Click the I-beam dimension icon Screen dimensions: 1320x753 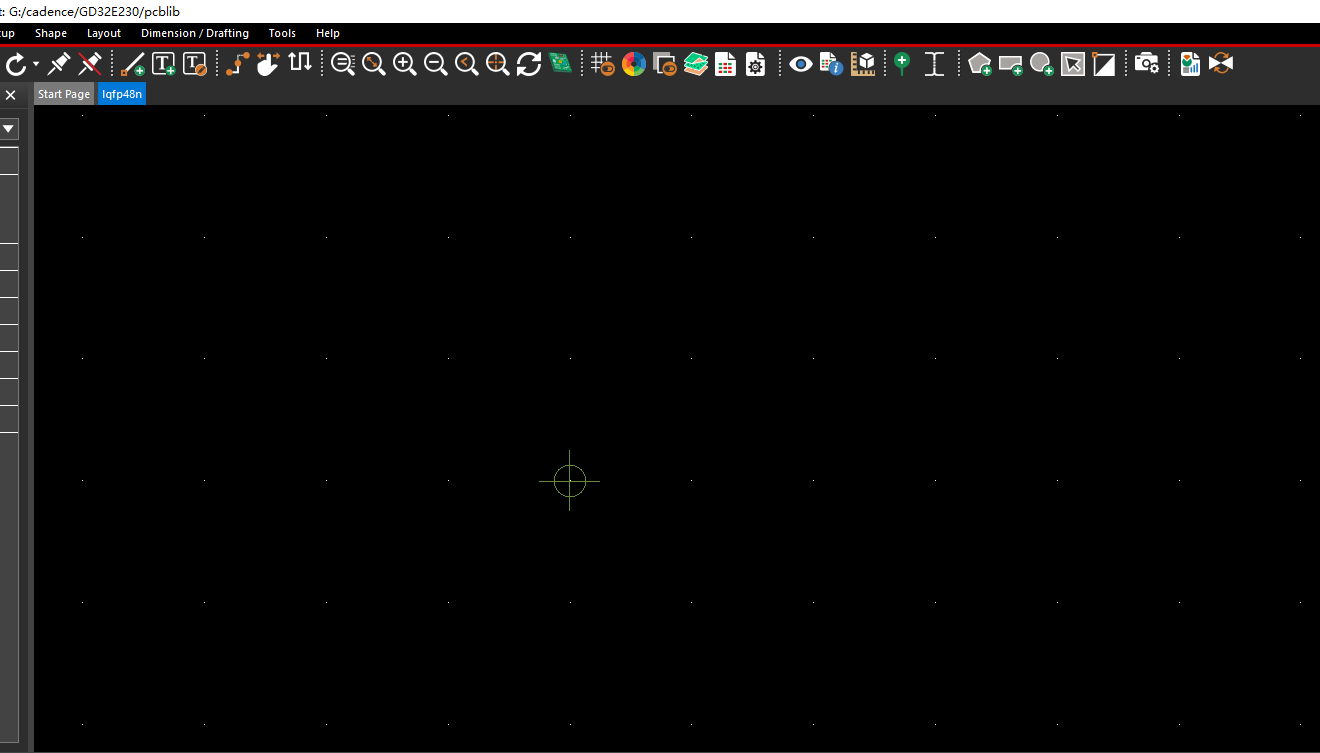click(934, 64)
